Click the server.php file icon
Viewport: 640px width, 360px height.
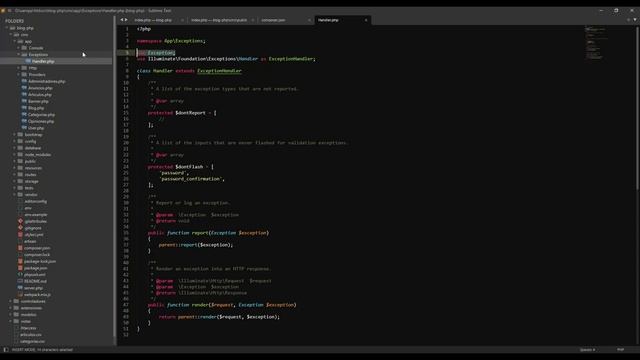click(20, 288)
